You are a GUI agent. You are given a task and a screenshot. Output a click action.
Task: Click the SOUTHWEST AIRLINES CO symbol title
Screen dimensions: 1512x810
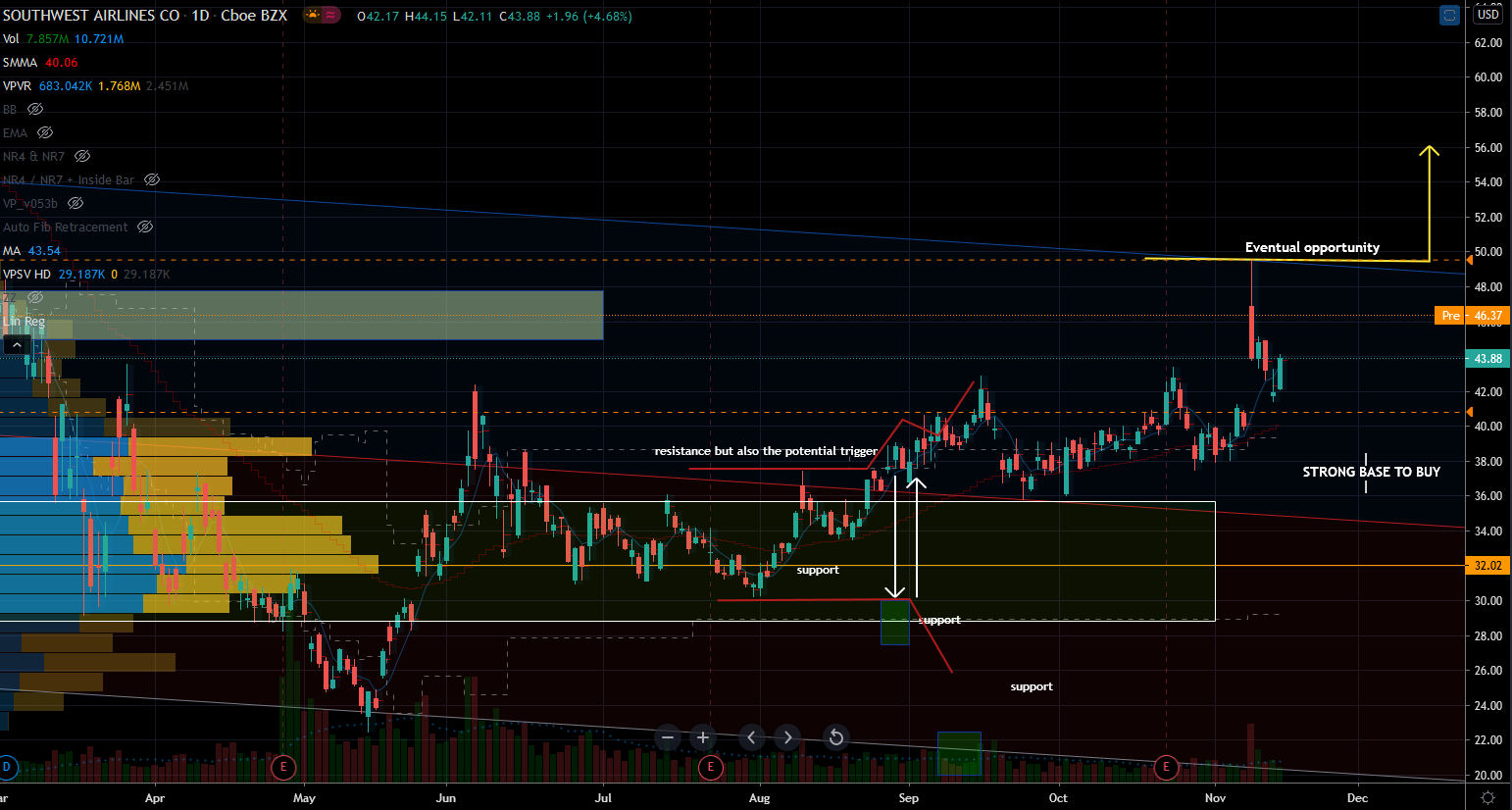click(91, 16)
